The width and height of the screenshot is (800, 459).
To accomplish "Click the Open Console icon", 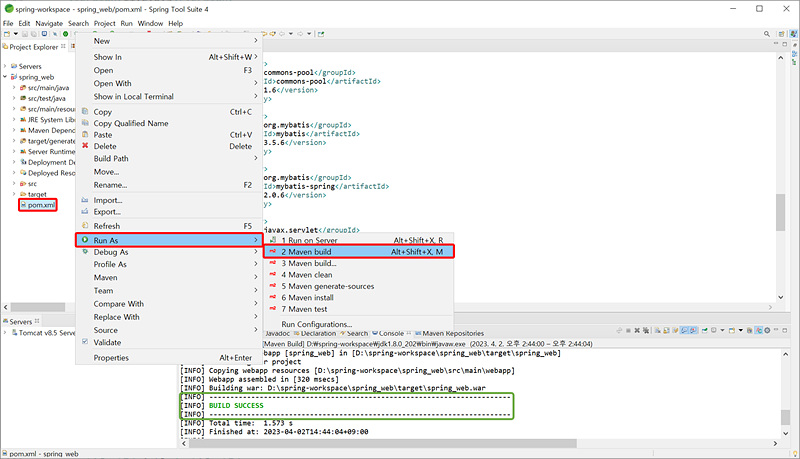I will 732,330.
